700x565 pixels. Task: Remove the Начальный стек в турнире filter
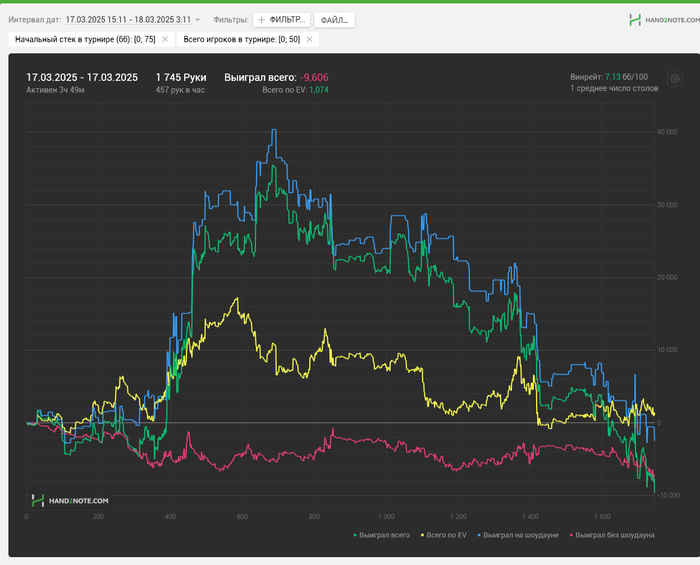(165, 39)
